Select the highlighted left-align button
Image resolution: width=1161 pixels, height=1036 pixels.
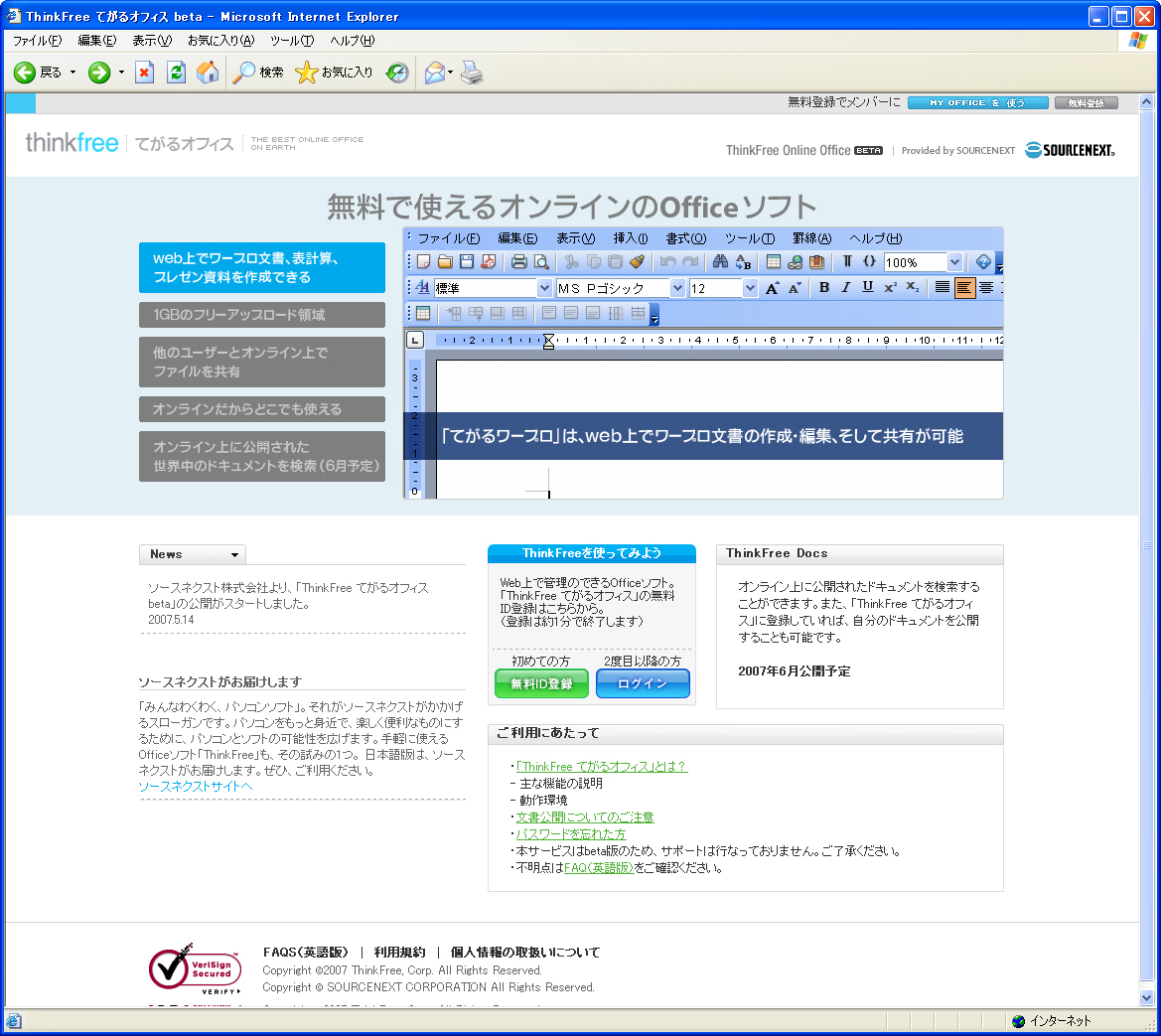(964, 287)
